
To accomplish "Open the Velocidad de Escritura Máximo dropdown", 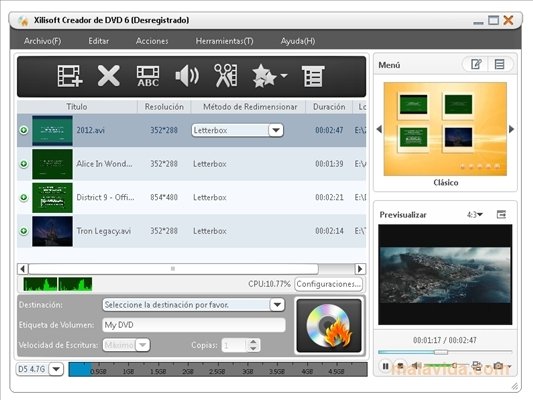I will pyautogui.click(x=143, y=345).
